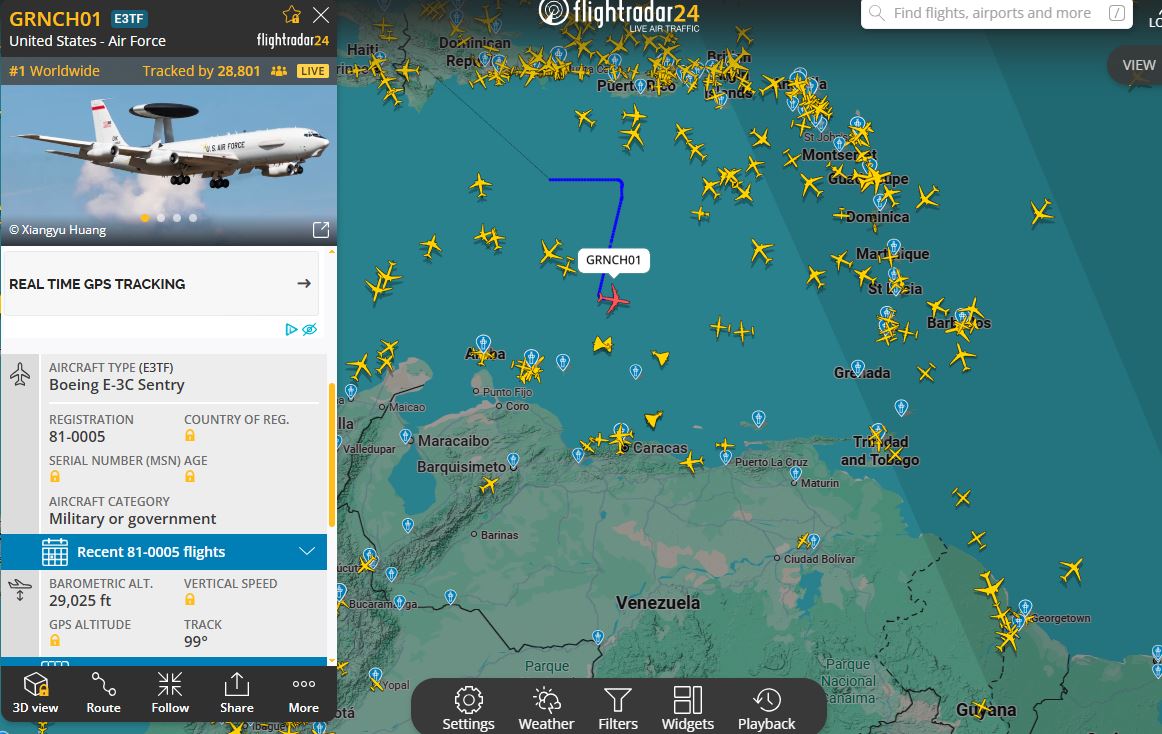This screenshot has height=734, width=1162.
Task: Open aircraft photo in new window
Action: point(320,230)
